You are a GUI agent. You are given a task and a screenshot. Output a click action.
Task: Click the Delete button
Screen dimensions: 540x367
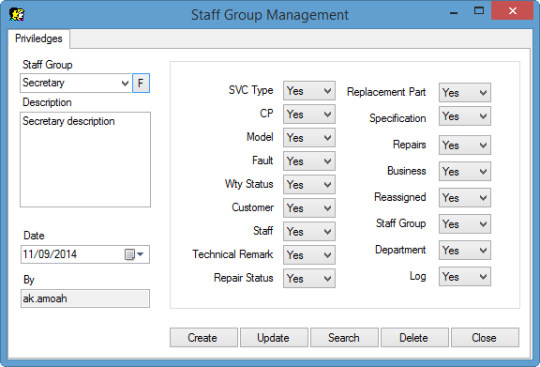tap(414, 337)
